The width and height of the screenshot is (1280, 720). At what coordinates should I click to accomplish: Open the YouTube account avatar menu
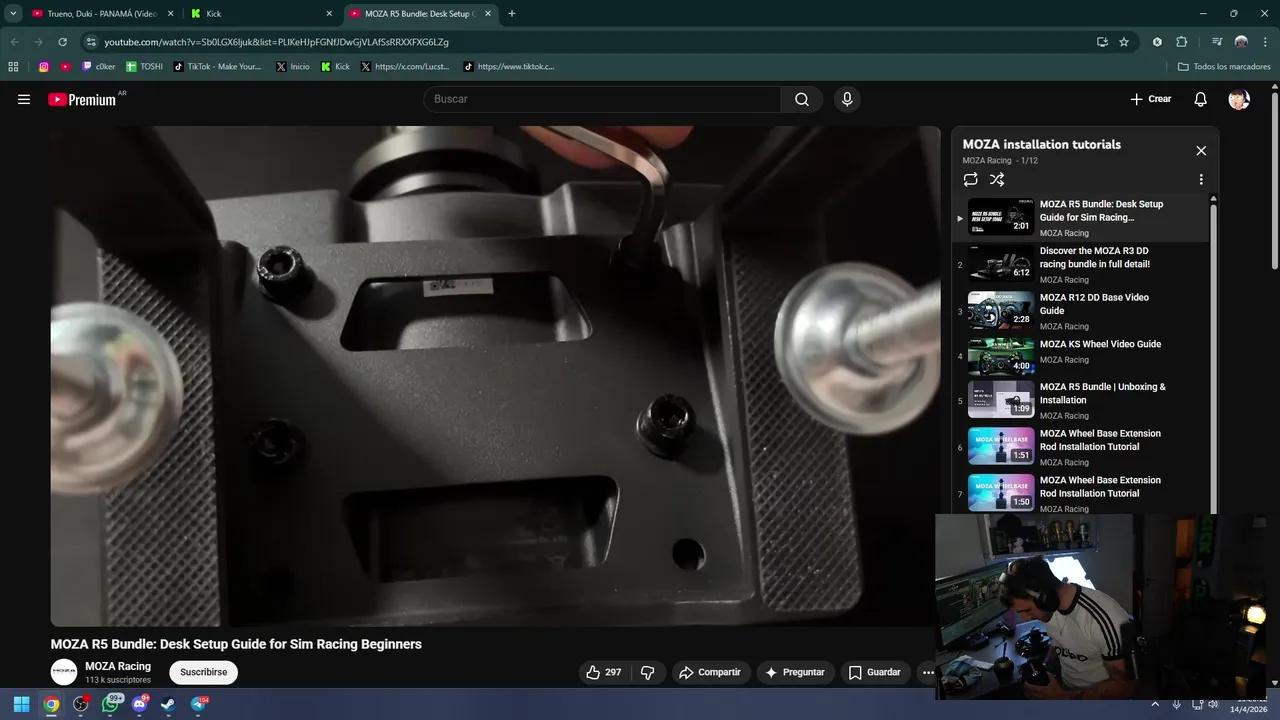1239,99
